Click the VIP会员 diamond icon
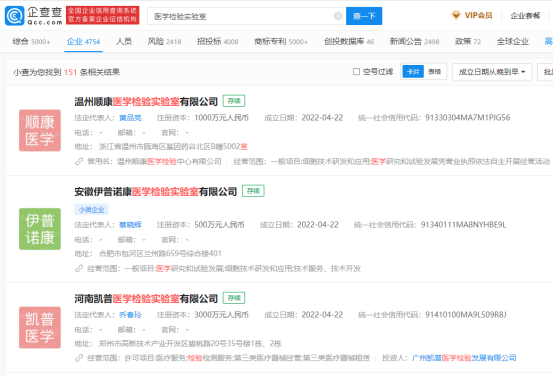Viewport: 554px width, 376px height. [456, 16]
